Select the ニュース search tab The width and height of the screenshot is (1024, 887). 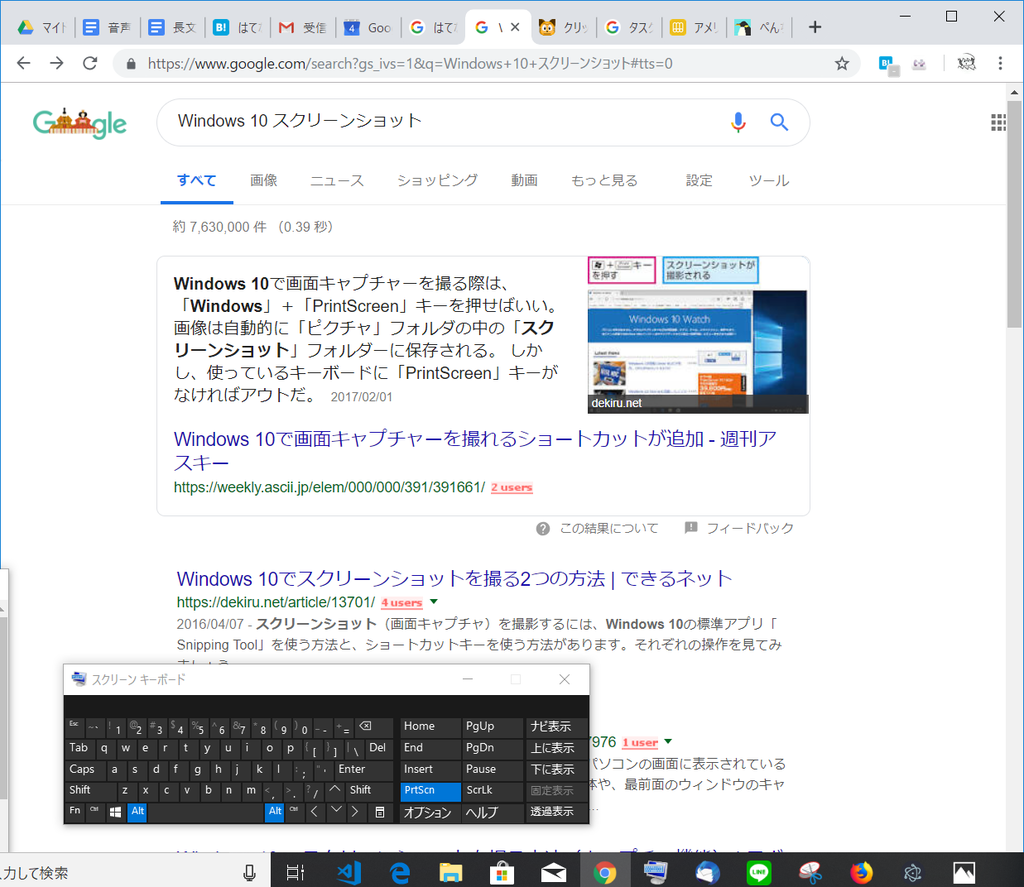coord(337,180)
